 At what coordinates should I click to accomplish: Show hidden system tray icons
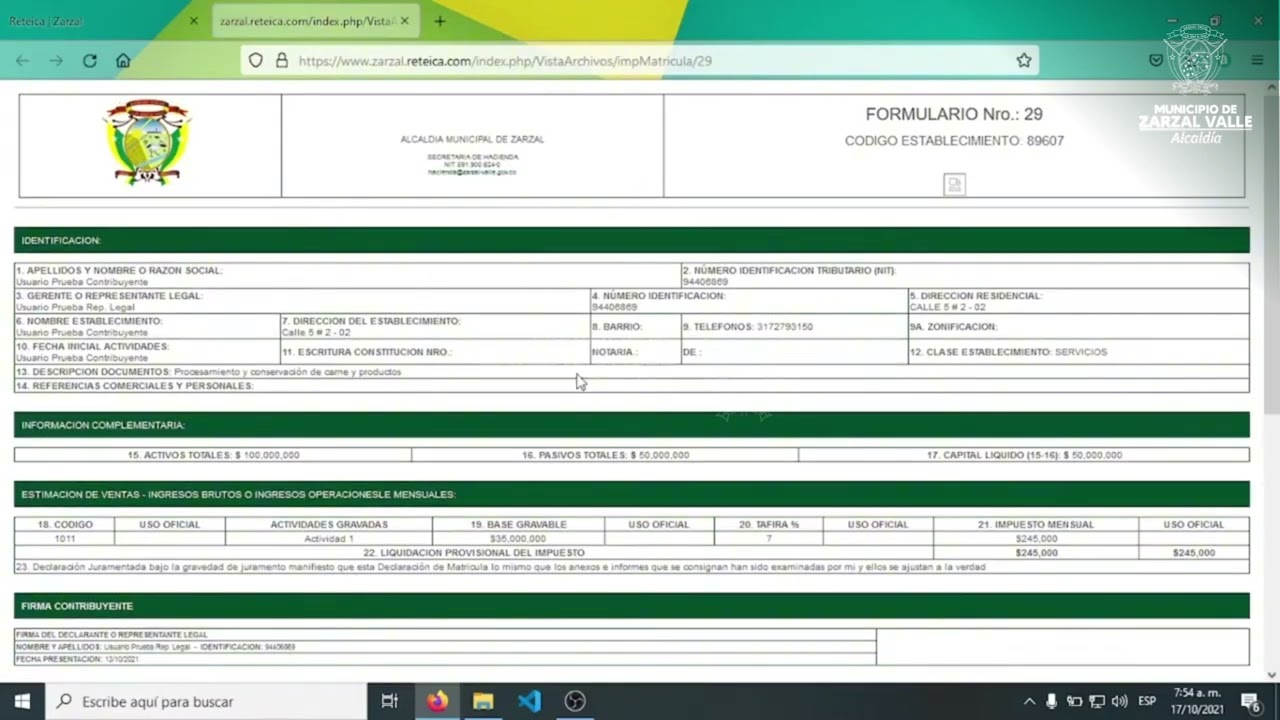[1029, 701]
